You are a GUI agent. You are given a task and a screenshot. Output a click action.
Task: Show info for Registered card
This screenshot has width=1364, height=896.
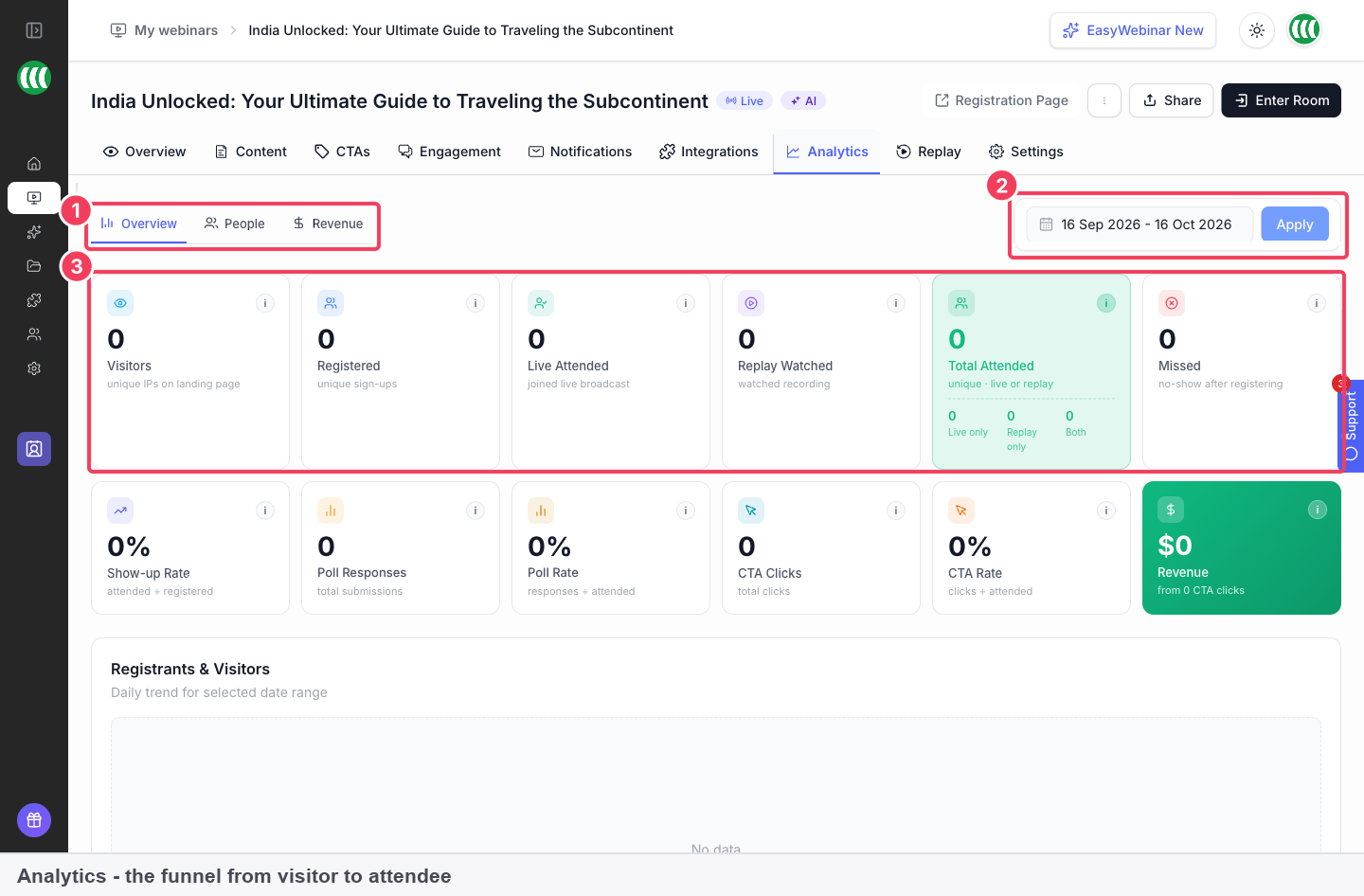coord(476,303)
